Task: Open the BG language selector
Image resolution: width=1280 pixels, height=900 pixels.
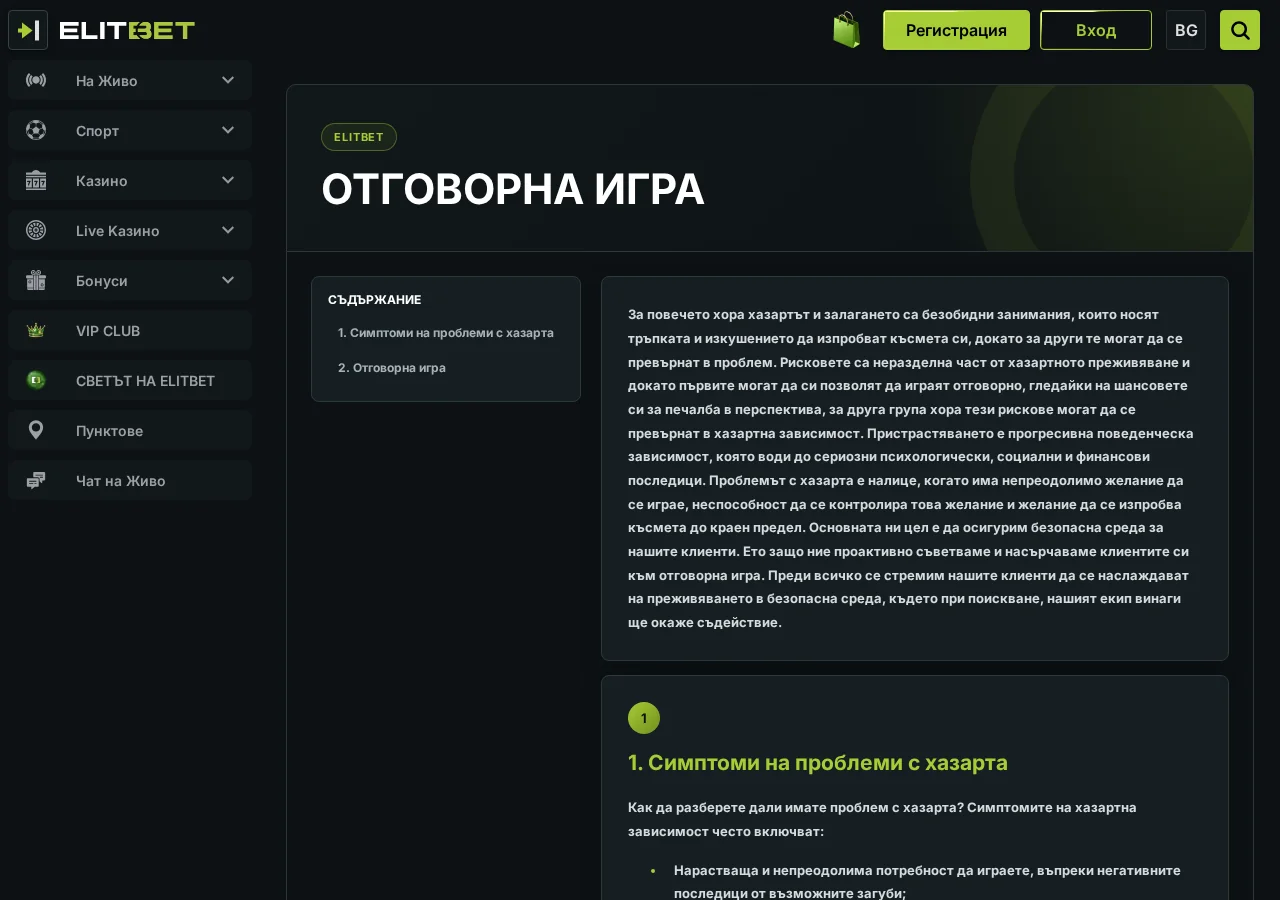Action: point(1186,30)
